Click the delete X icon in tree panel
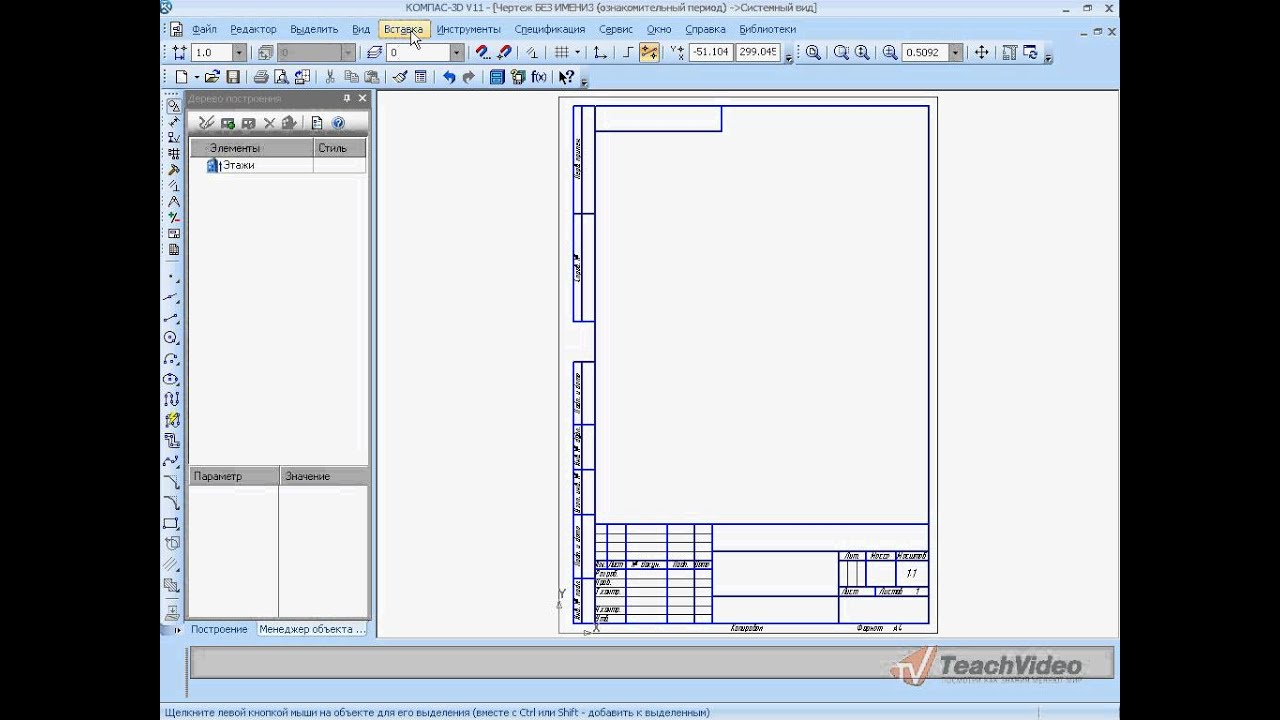Screen dimensions: 1280x720 pyautogui.click(x=269, y=123)
